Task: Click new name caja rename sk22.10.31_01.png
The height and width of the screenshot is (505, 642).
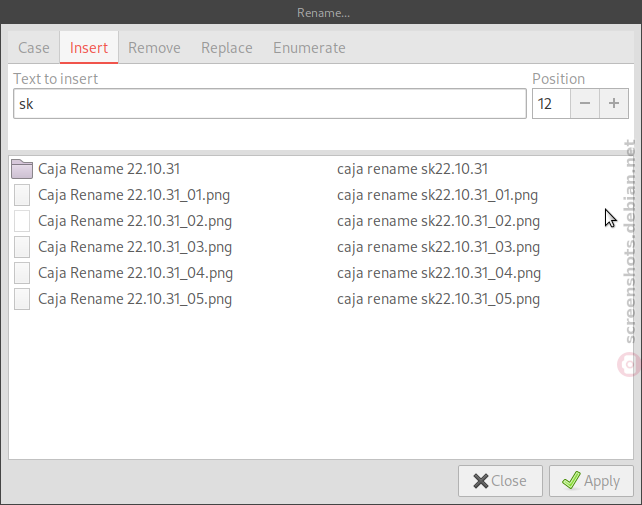Action: click(437, 195)
